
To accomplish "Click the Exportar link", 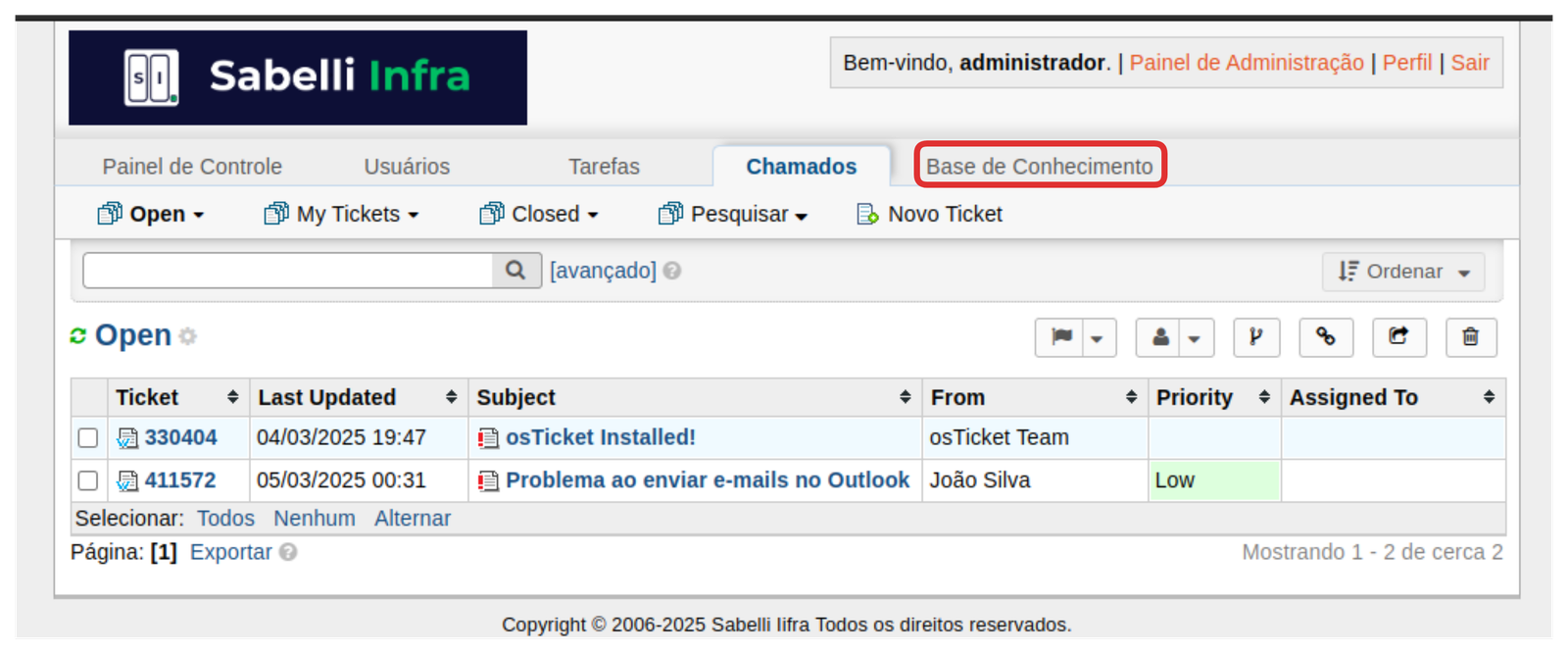I will [x=231, y=551].
